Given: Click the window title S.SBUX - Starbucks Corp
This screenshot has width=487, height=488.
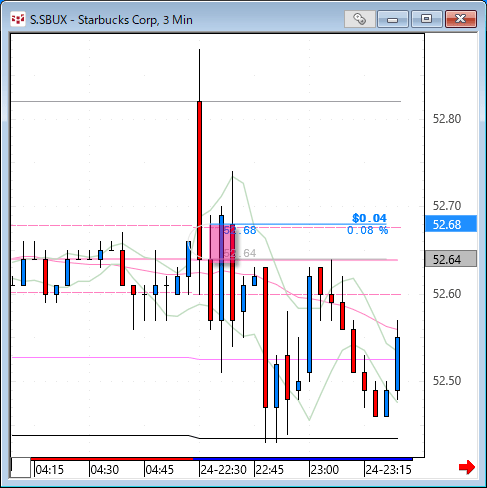Looking at the screenshot, I should coord(111,20).
